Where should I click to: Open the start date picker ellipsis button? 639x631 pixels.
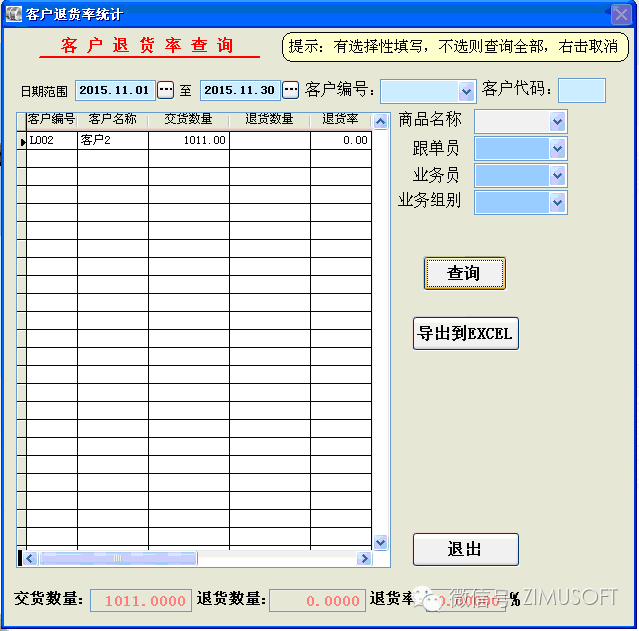coord(166,90)
